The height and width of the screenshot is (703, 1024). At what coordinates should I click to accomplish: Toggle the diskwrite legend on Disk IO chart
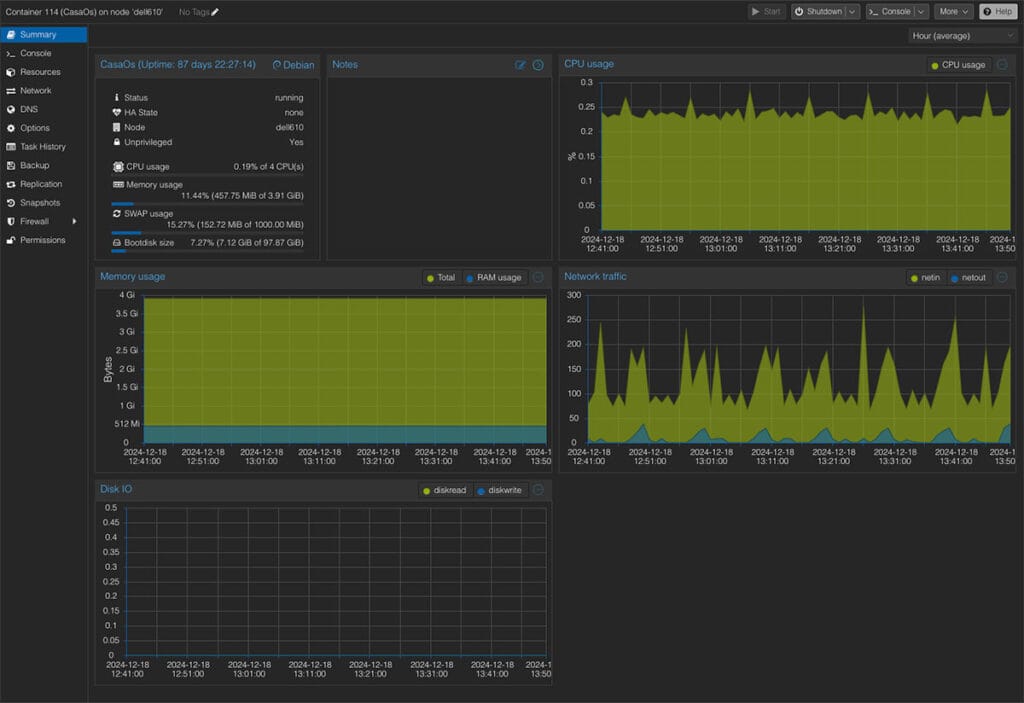(x=500, y=489)
